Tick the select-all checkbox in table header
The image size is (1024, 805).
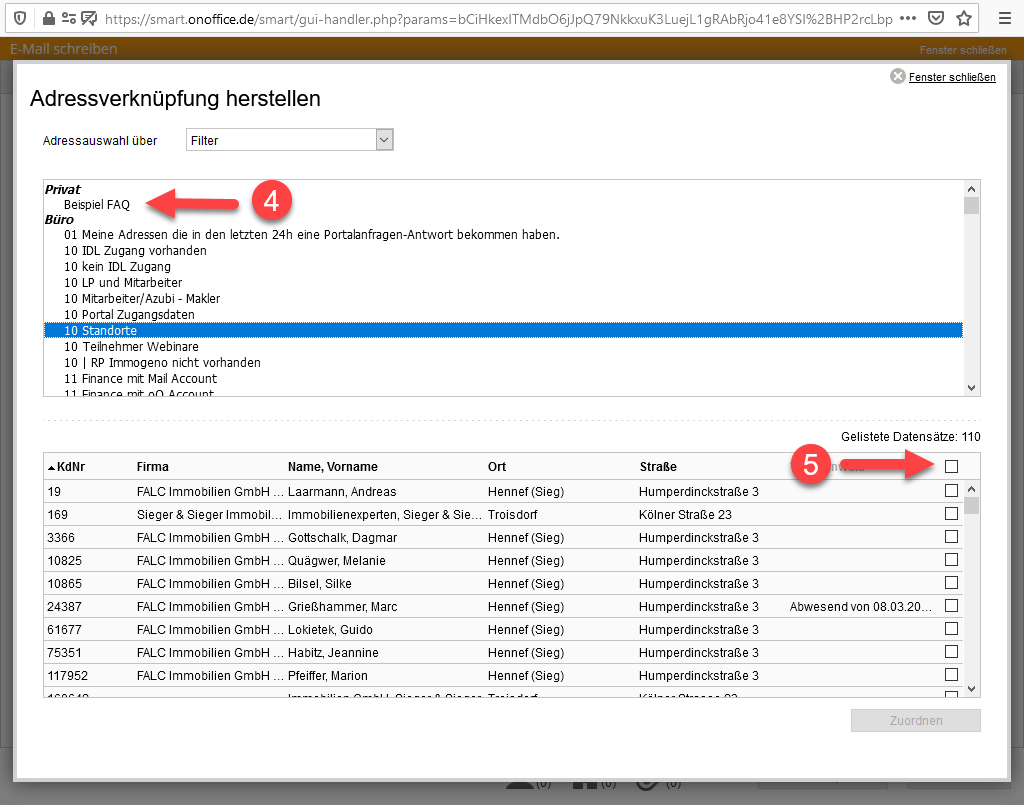(x=951, y=466)
